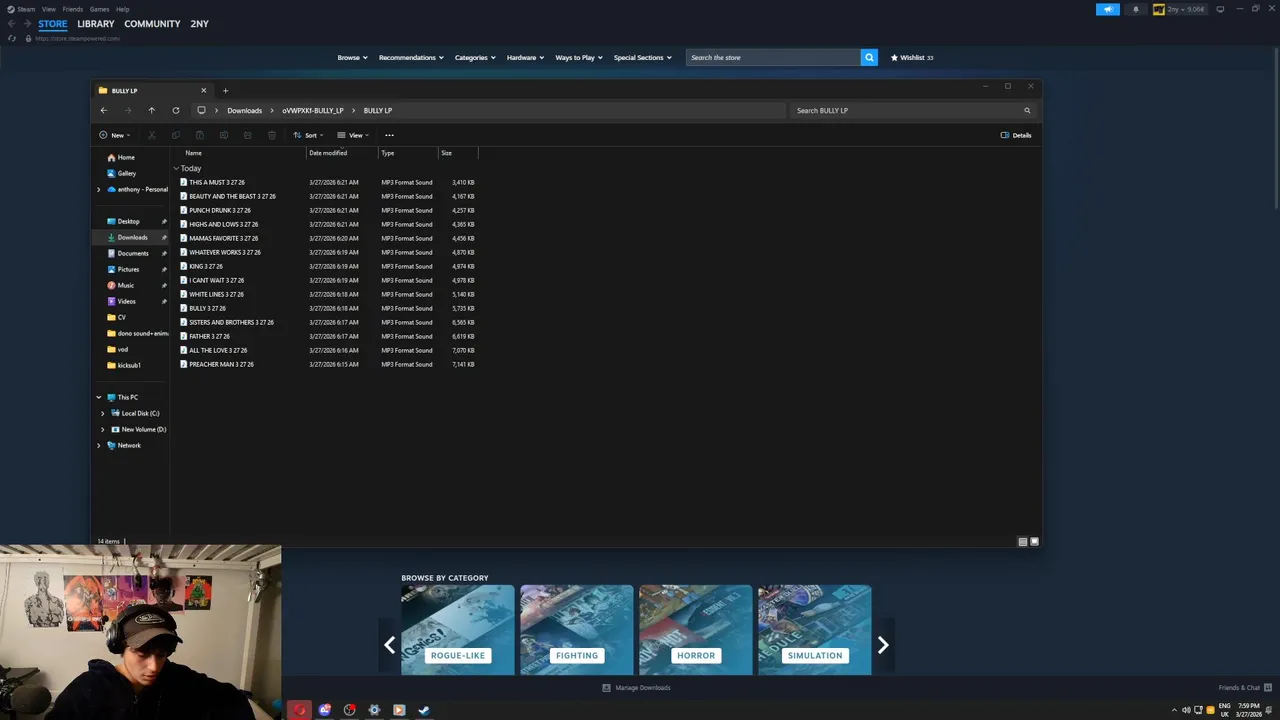The image size is (1280, 720).
Task: Go up one folder level in Explorer
Action: click(151, 110)
